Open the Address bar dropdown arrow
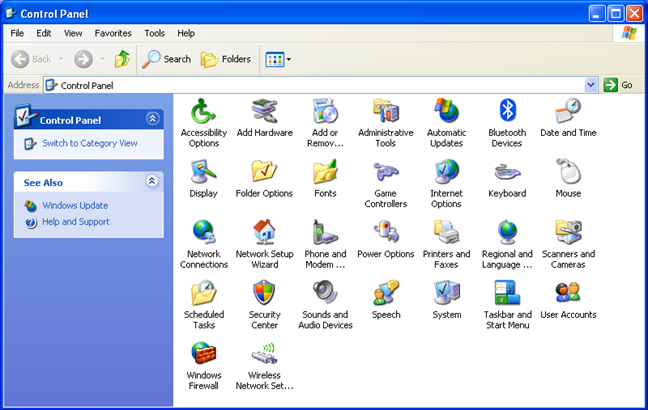Screen dimensions: 648x410 pyautogui.click(x=591, y=85)
